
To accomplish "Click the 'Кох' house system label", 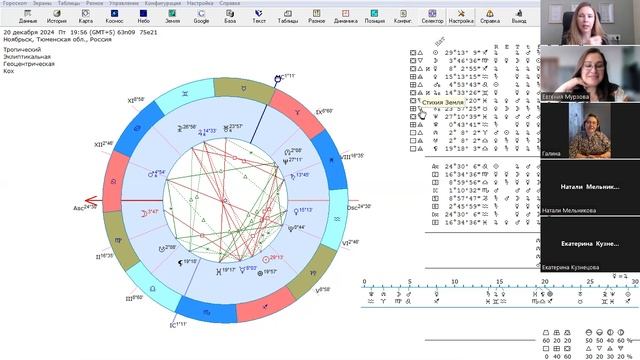I will click(x=9, y=71).
